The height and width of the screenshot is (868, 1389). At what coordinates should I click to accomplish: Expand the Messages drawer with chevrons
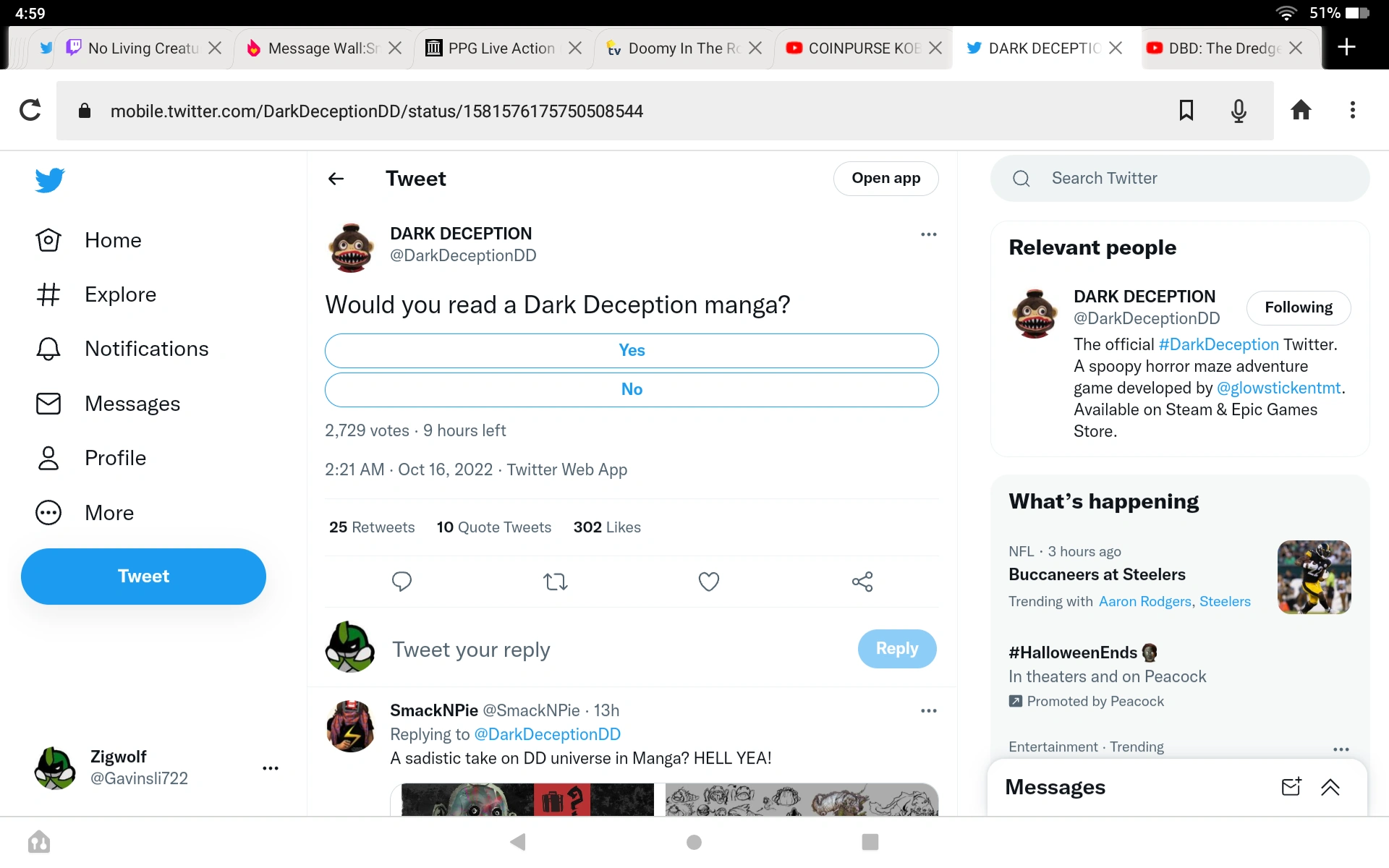(x=1330, y=787)
